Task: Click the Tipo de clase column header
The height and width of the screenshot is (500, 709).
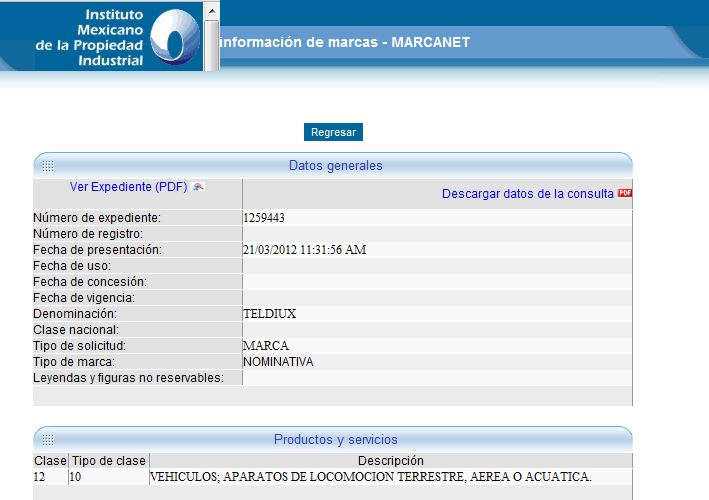Action: 109,461
